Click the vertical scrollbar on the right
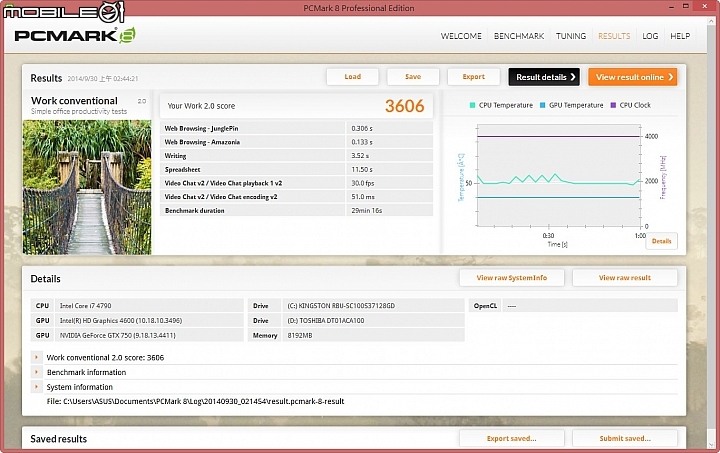Image resolution: width=720 pixels, height=453 pixels. (711, 229)
